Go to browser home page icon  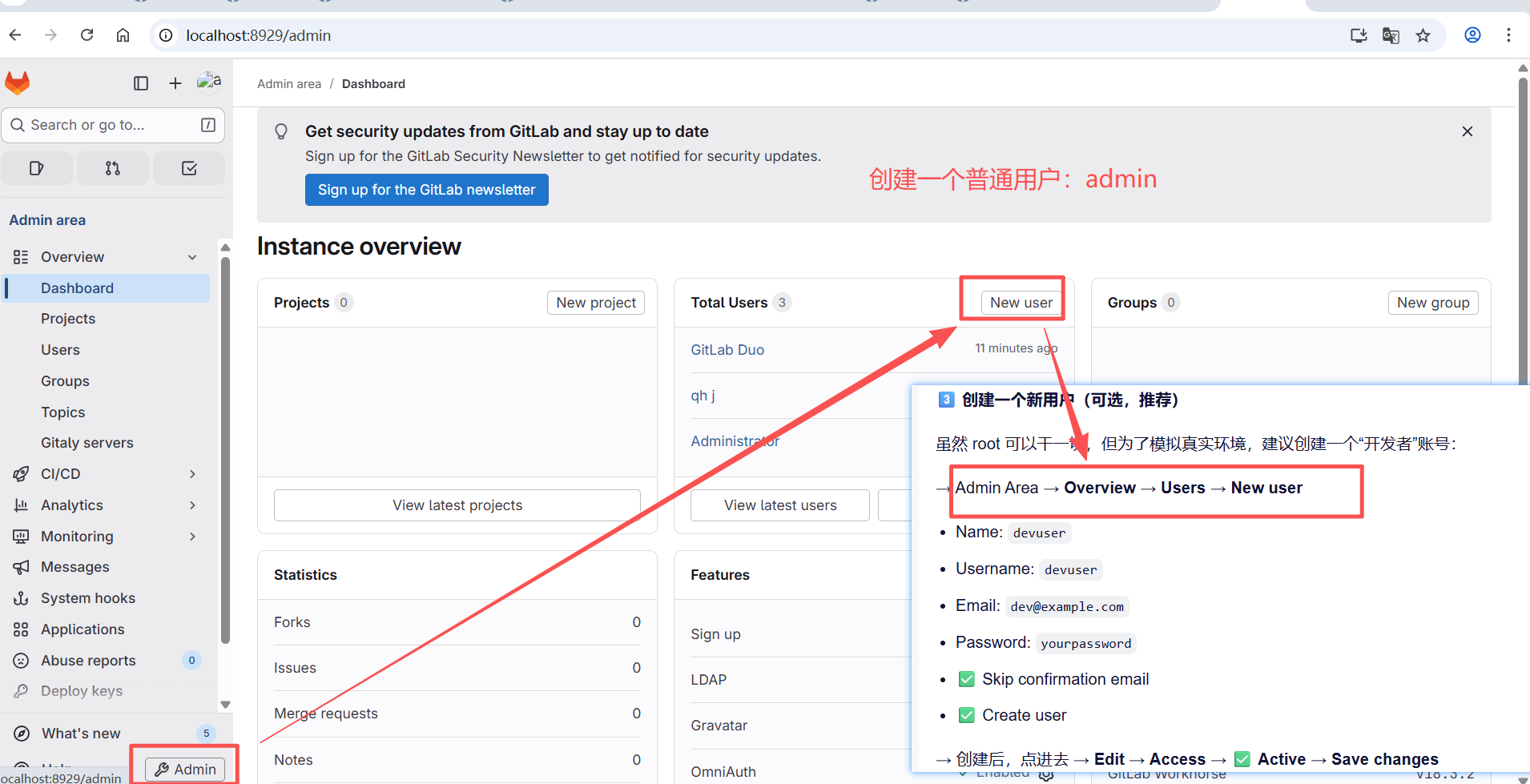pyautogui.click(x=123, y=35)
